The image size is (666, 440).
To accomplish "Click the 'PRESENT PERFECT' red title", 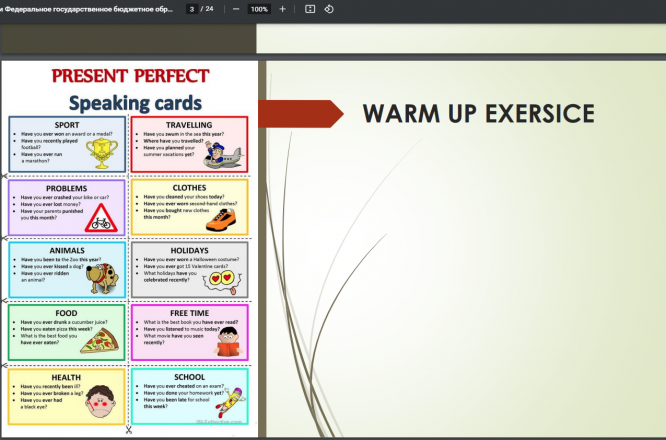I will [130, 76].
